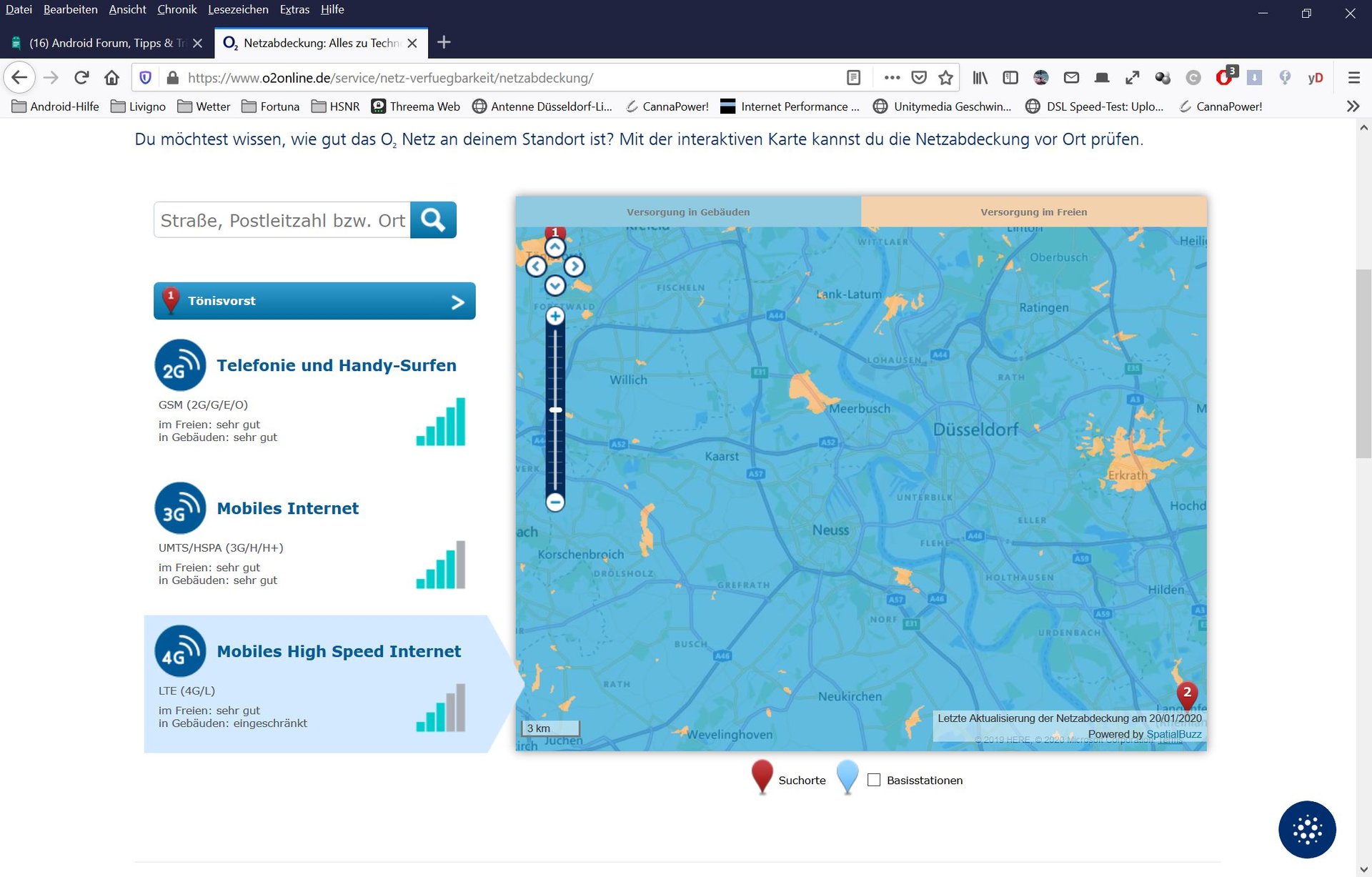The height and width of the screenshot is (877, 1372).
Task: Open the Android-Hilfe bookmark folder
Action: coord(56,106)
